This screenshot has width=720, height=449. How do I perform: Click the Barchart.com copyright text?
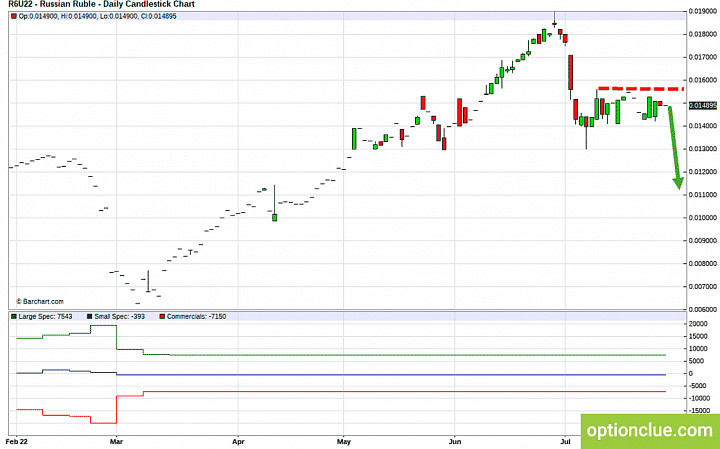tap(40, 302)
